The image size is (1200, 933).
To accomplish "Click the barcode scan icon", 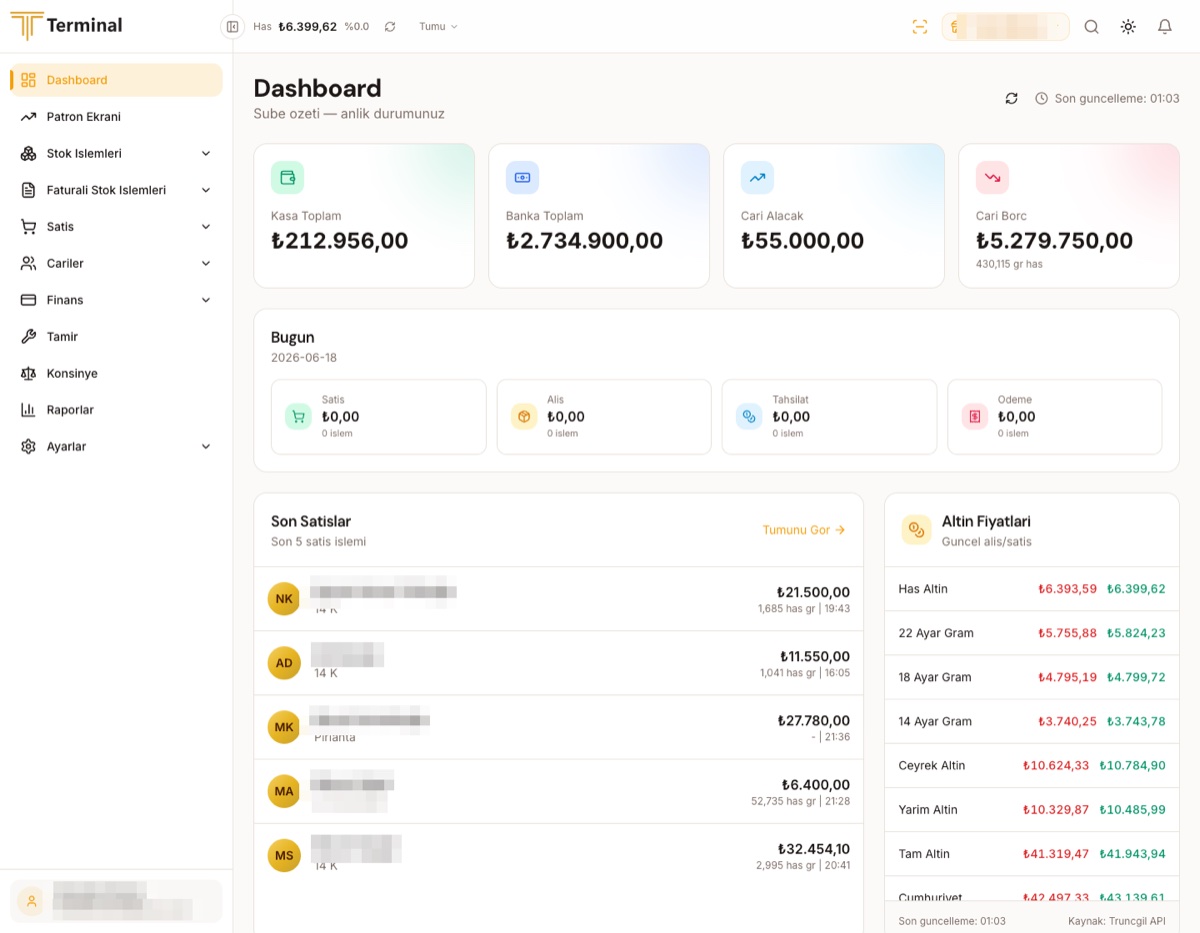I will pyautogui.click(x=920, y=27).
